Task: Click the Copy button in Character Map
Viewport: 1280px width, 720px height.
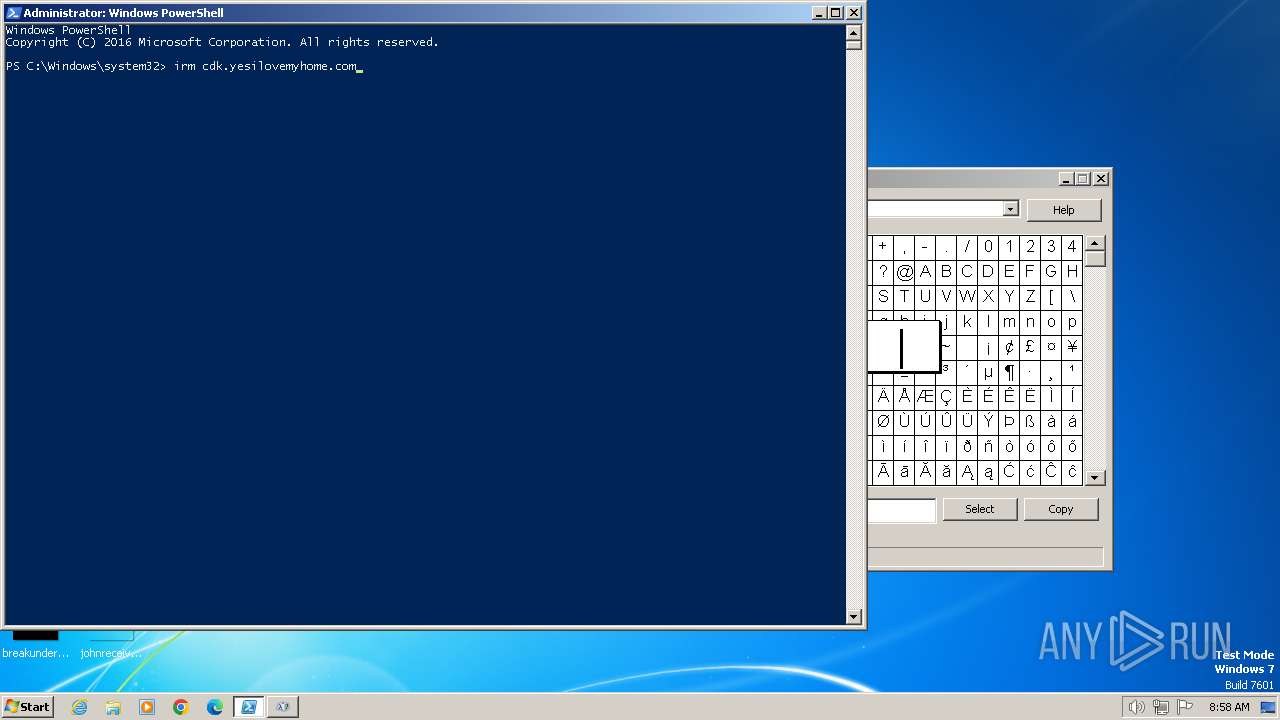Action: pyautogui.click(x=1061, y=509)
